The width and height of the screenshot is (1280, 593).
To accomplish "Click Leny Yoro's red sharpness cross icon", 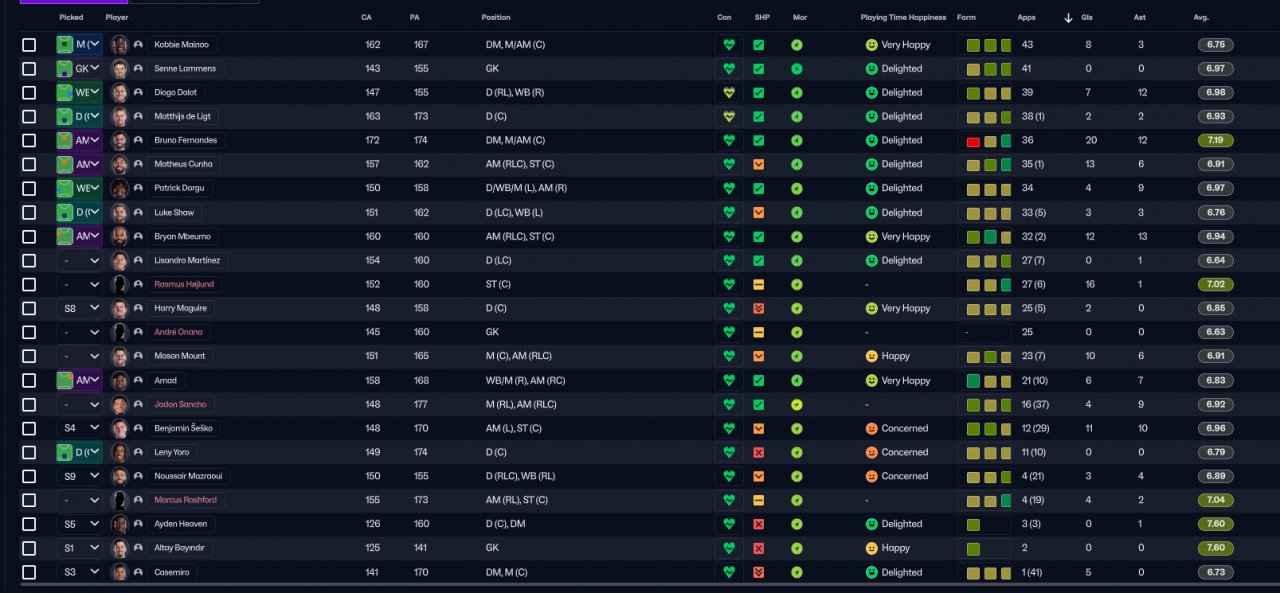I will pos(758,453).
